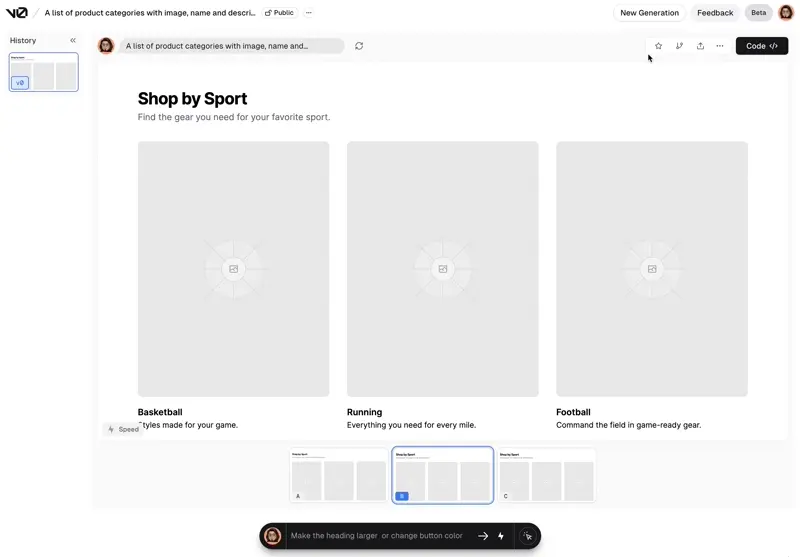Choose variation A thumbnail
This screenshot has width=800, height=557.
click(x=338, y=475)
